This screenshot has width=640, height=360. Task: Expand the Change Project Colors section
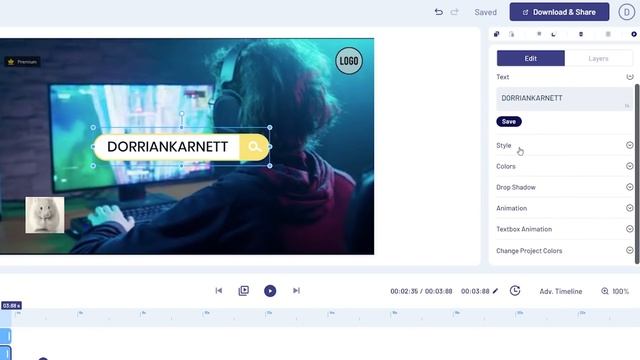564,250
